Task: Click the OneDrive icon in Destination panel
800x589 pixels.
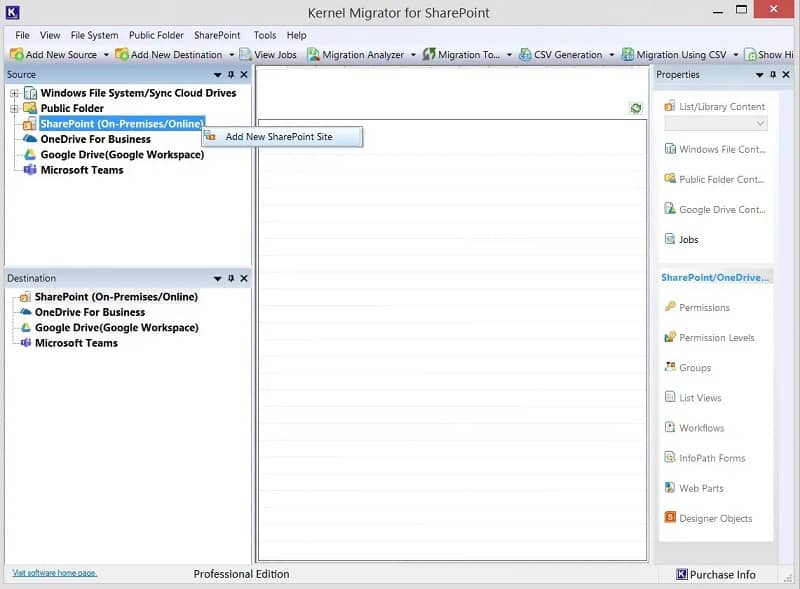Action: 26,311
